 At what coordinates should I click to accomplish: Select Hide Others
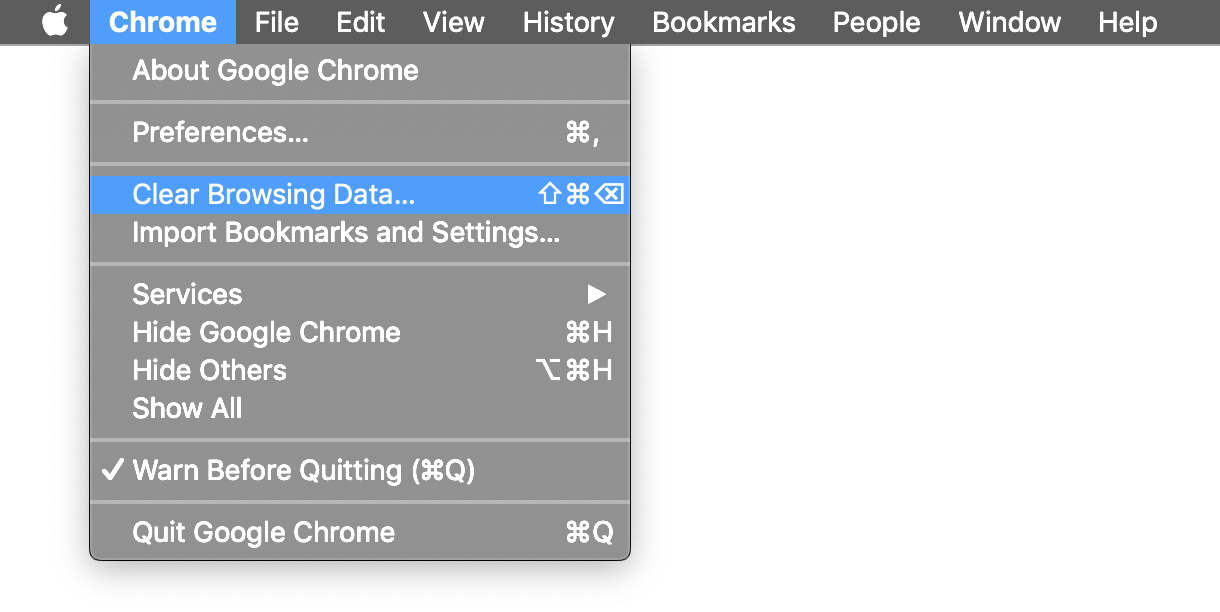[x=209, y=370]
